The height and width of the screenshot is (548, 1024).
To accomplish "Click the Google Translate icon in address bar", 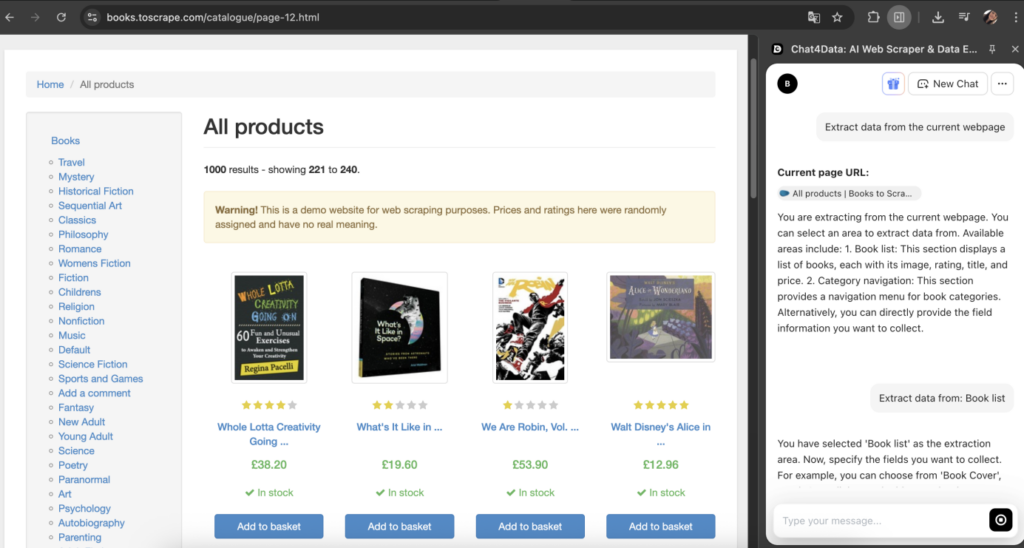I will point(814,17).
